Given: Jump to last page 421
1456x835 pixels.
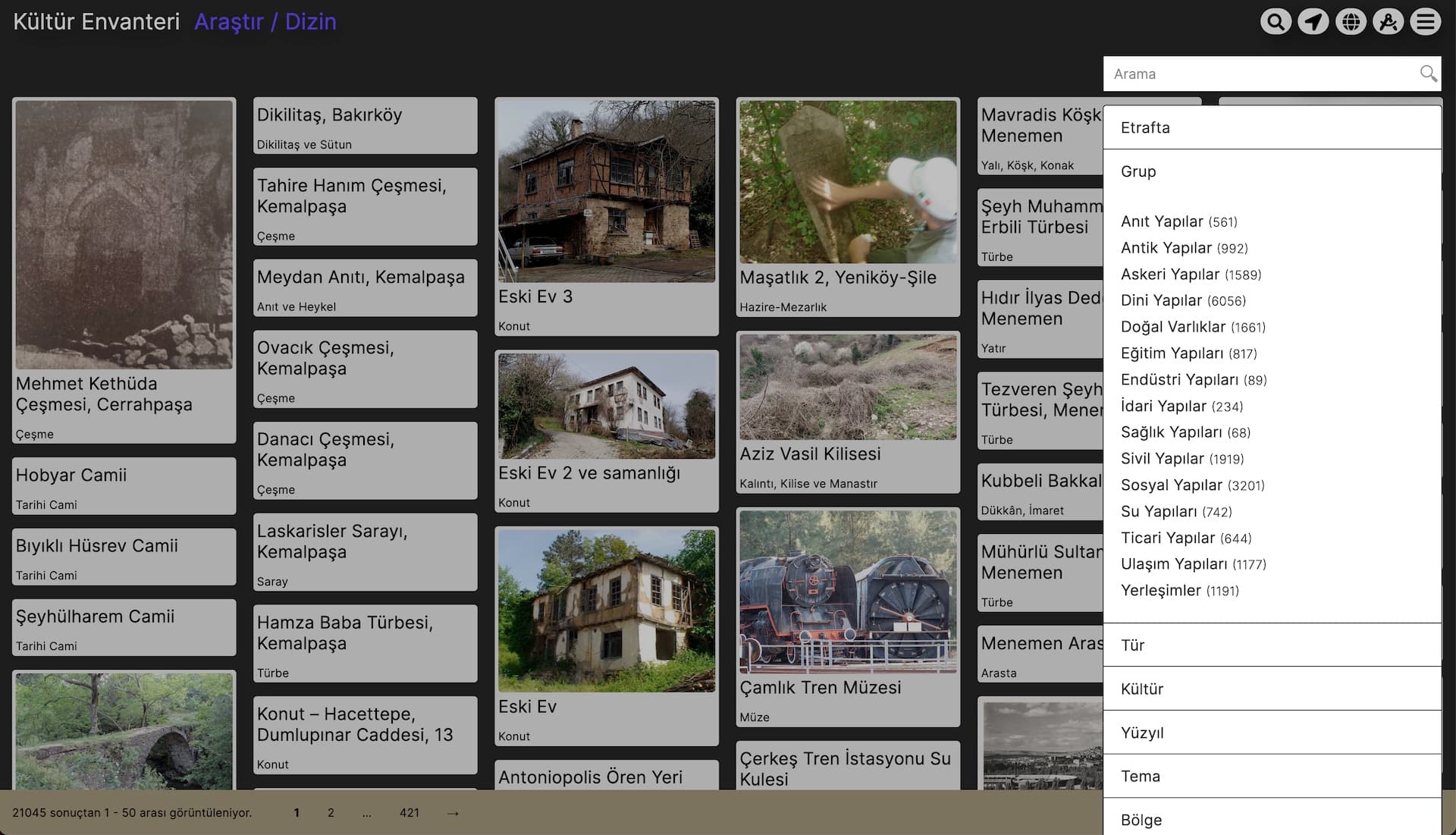Looking at the screenshot, I should click(409, 813).
